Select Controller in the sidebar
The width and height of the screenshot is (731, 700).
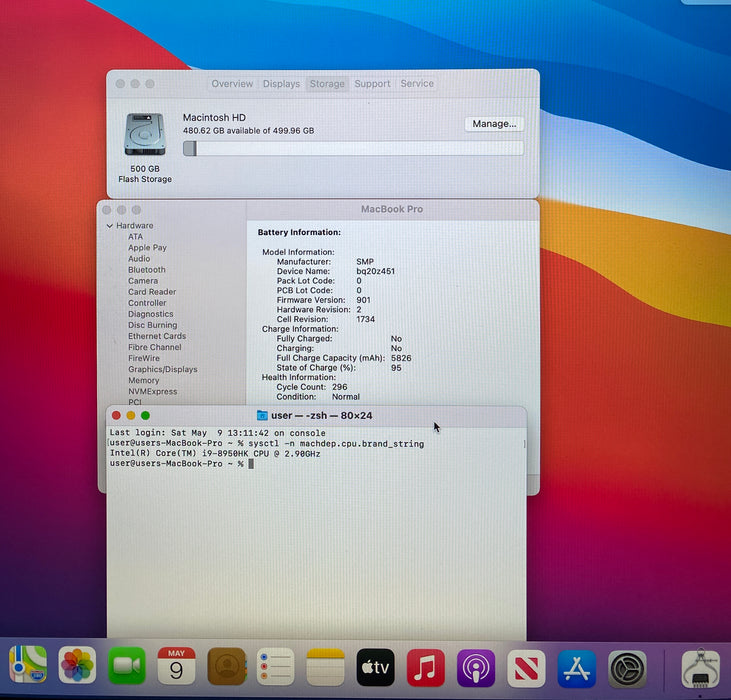[x=147, y=303]
